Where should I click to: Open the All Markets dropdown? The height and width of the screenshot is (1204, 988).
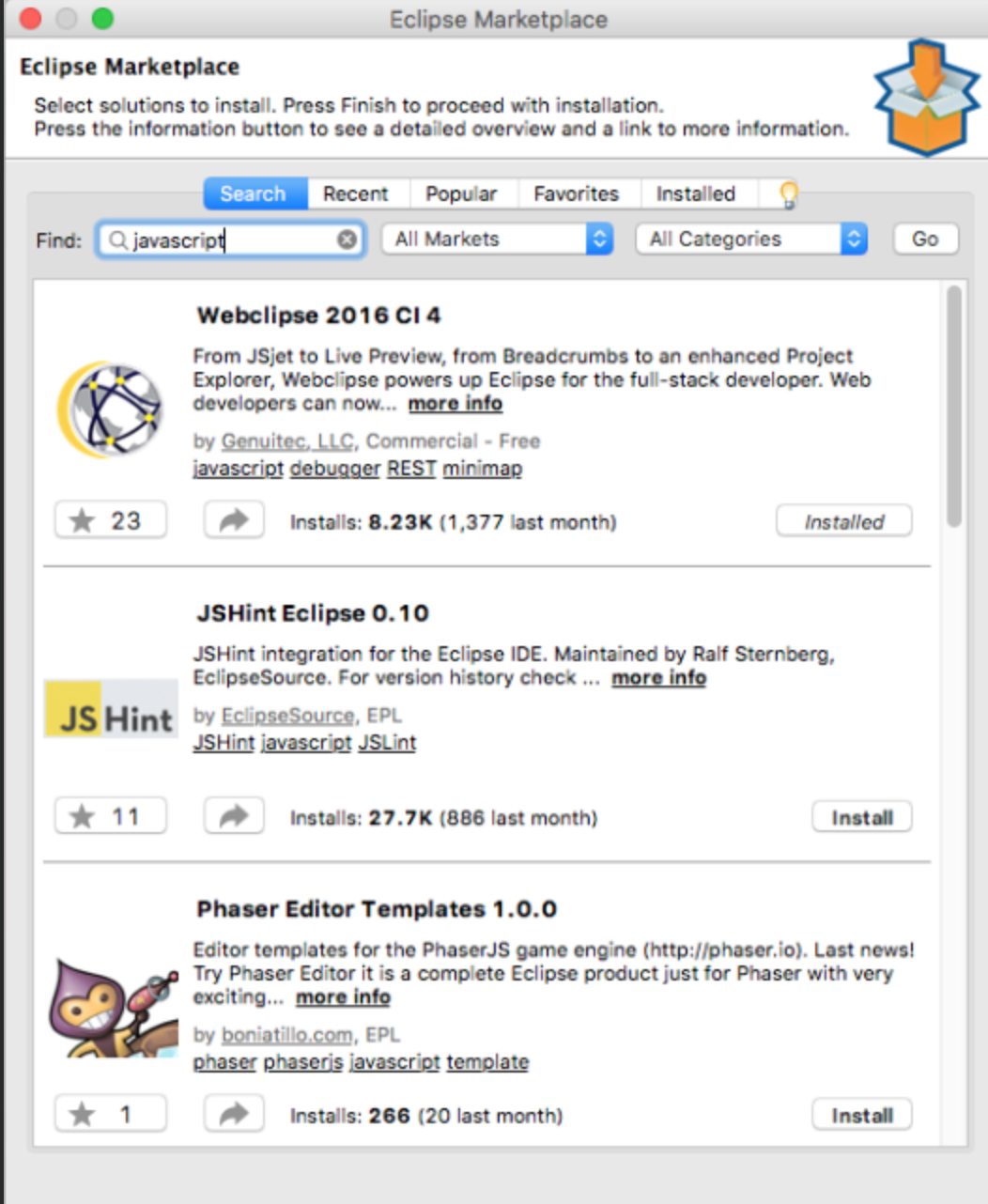tap(498, 239)
